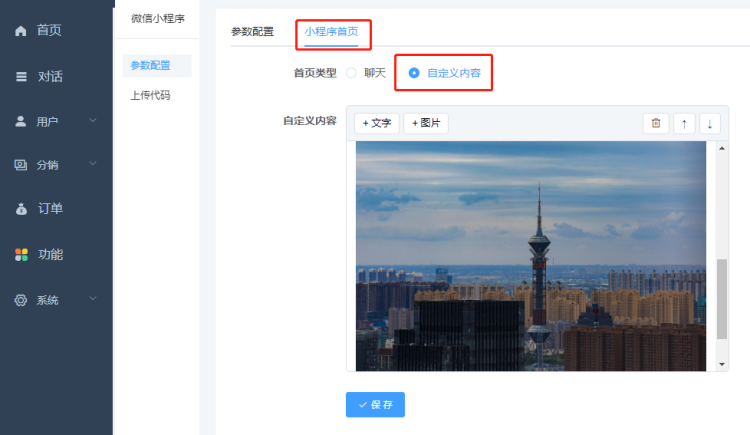Select the 自定义内容 radio option
Viewport: 750px width, 435px height.
point(414,73)
